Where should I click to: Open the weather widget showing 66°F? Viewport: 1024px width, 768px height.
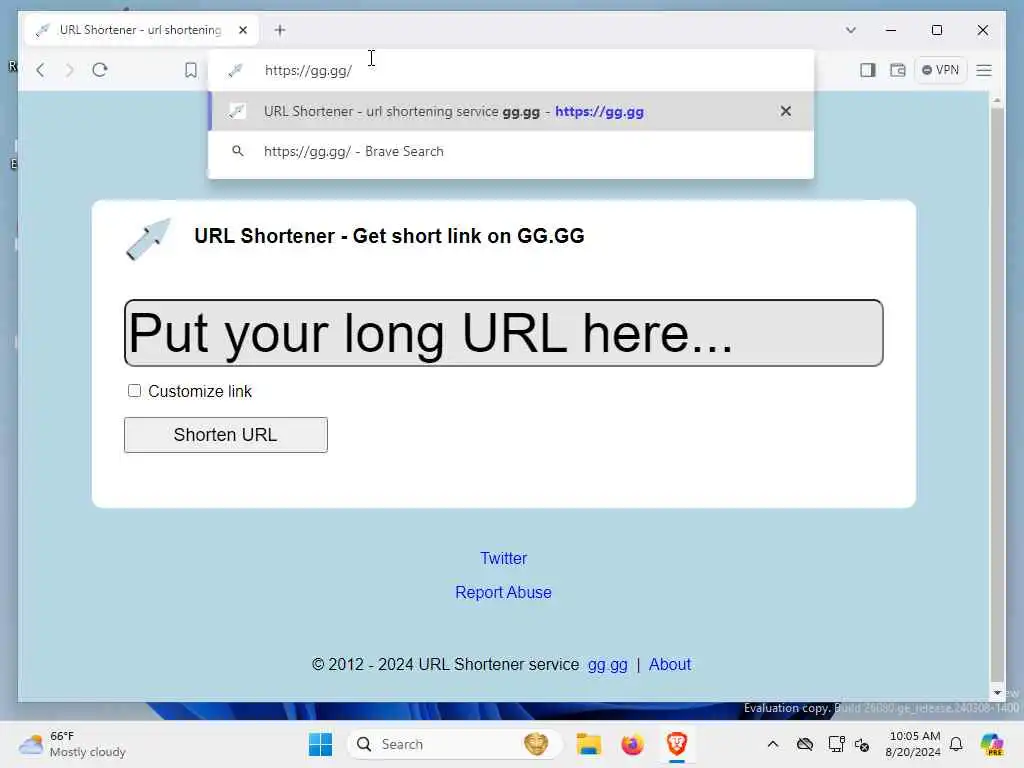tap(72, 744)
